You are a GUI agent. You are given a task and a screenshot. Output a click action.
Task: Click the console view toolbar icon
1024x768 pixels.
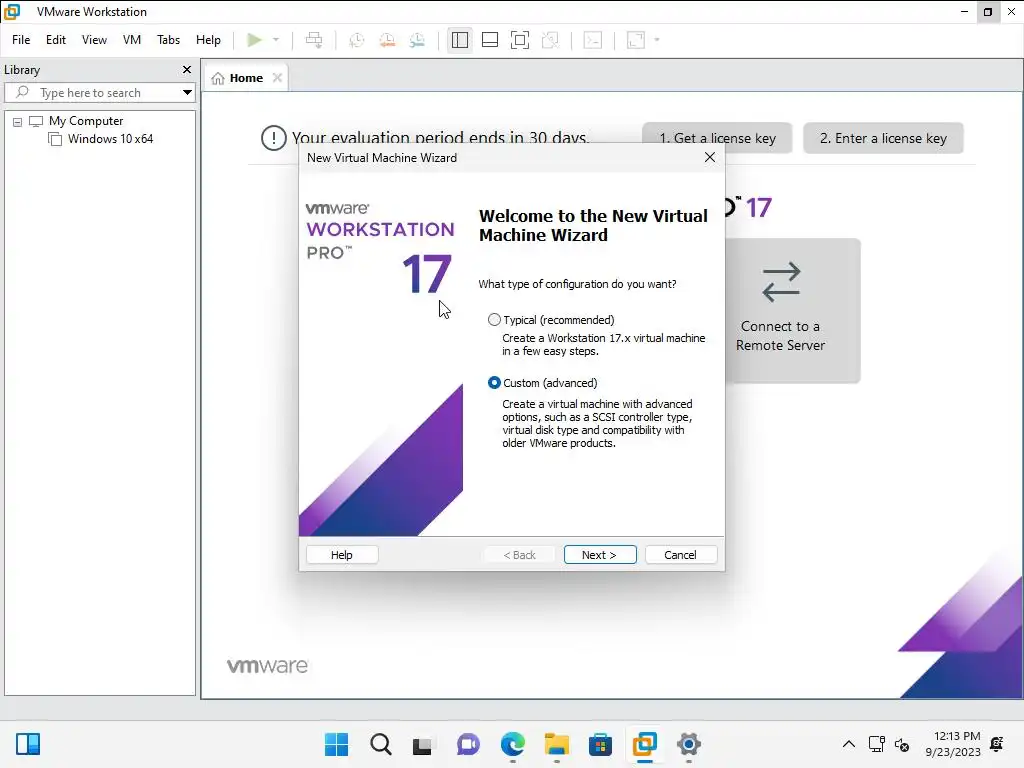tap(593, 40)
